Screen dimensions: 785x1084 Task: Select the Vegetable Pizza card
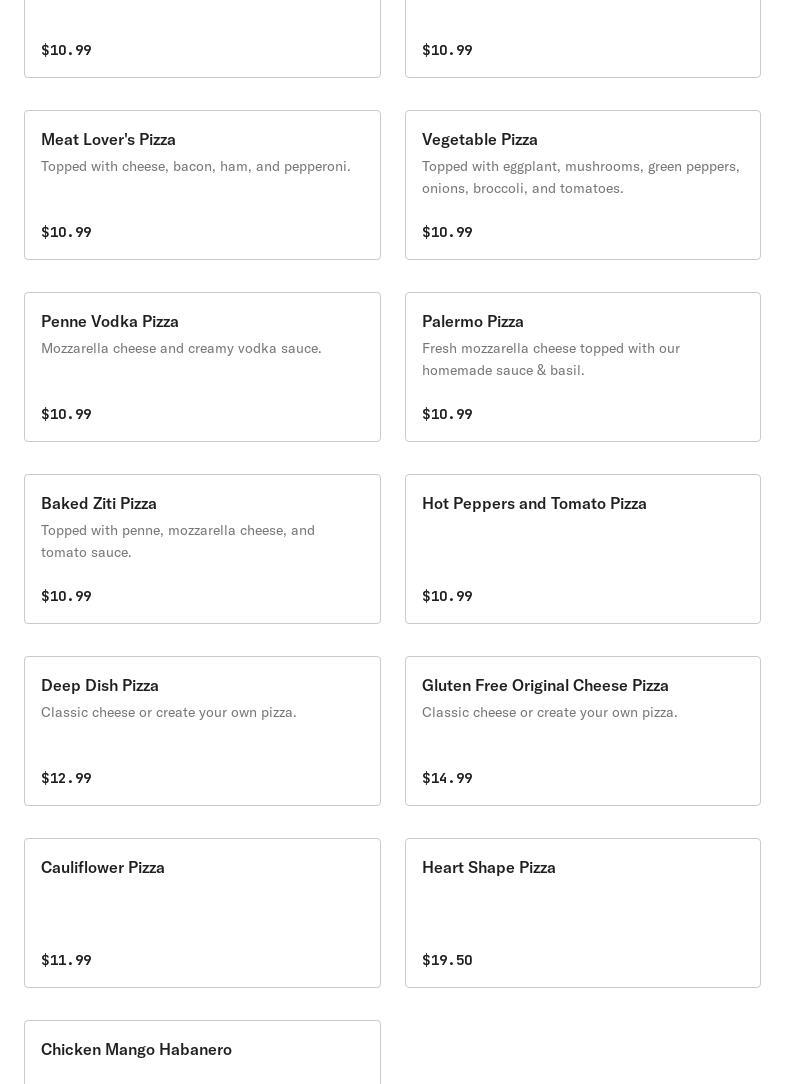pos(582,185)
